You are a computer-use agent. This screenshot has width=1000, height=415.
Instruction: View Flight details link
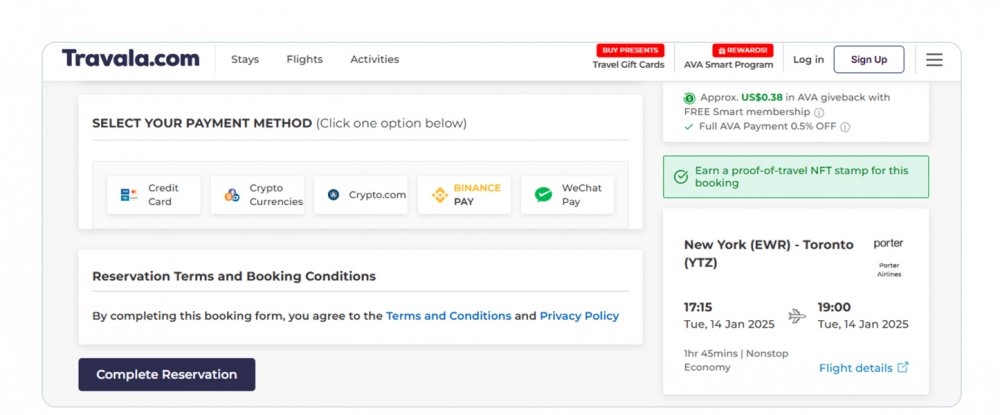coord(864,368)
